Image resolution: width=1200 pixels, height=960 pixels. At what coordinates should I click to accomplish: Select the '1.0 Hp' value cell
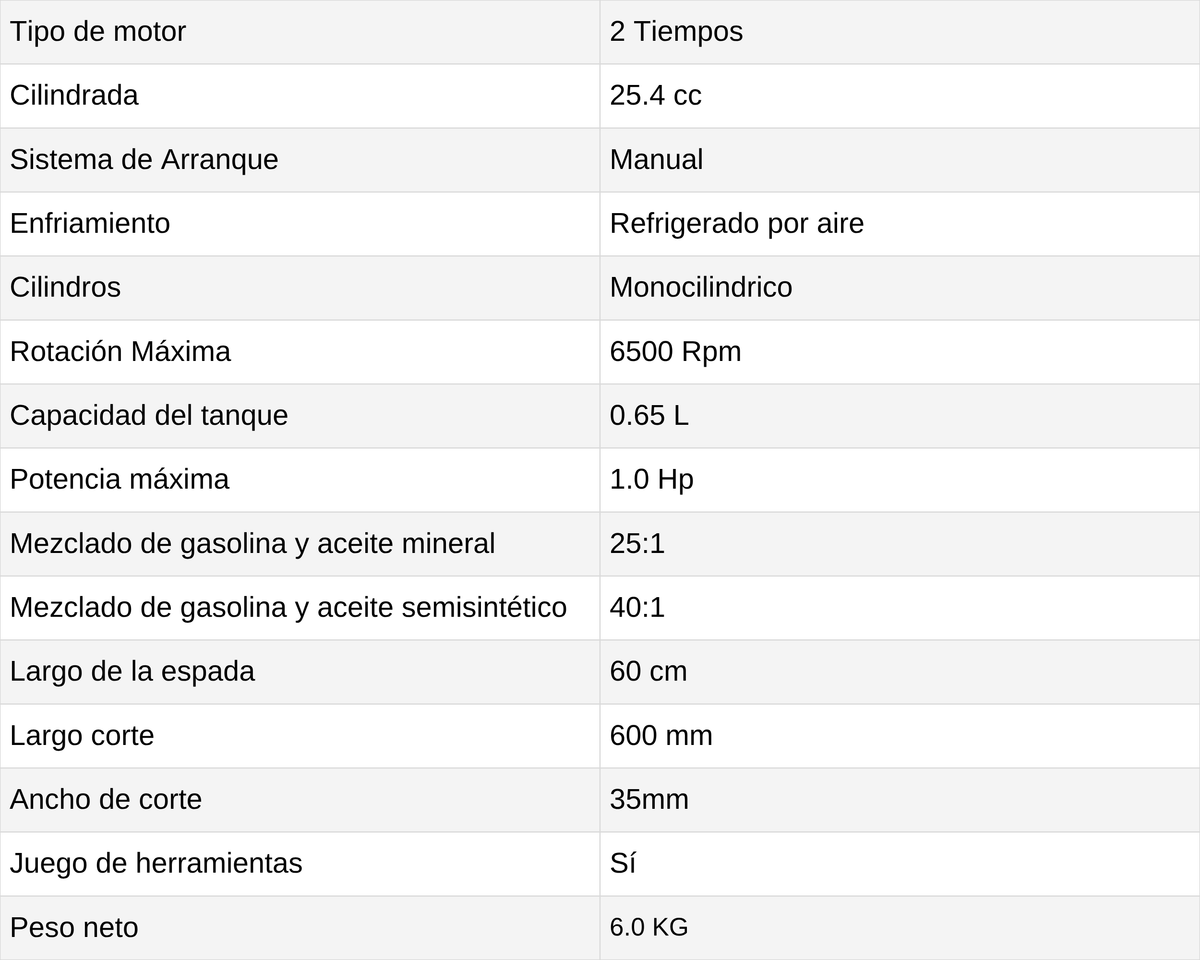(x=900, y=480)
